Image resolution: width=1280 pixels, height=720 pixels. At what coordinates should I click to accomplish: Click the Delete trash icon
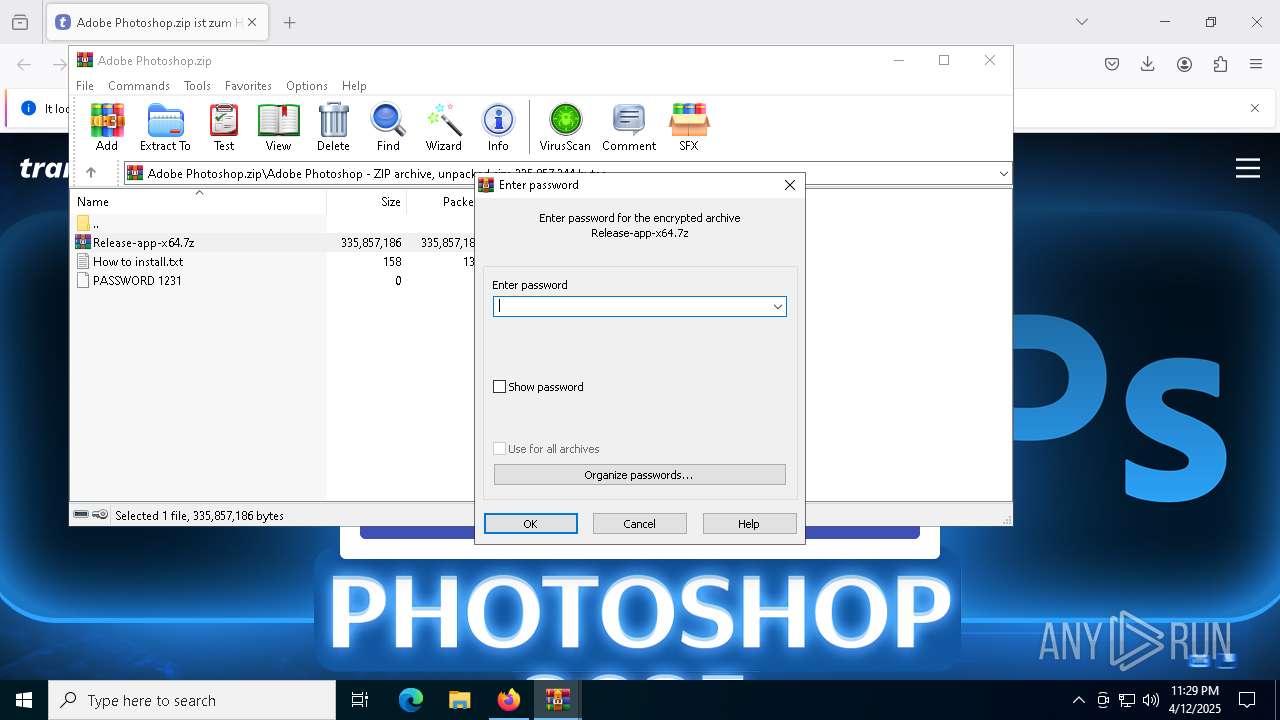(x=333, y=127)
